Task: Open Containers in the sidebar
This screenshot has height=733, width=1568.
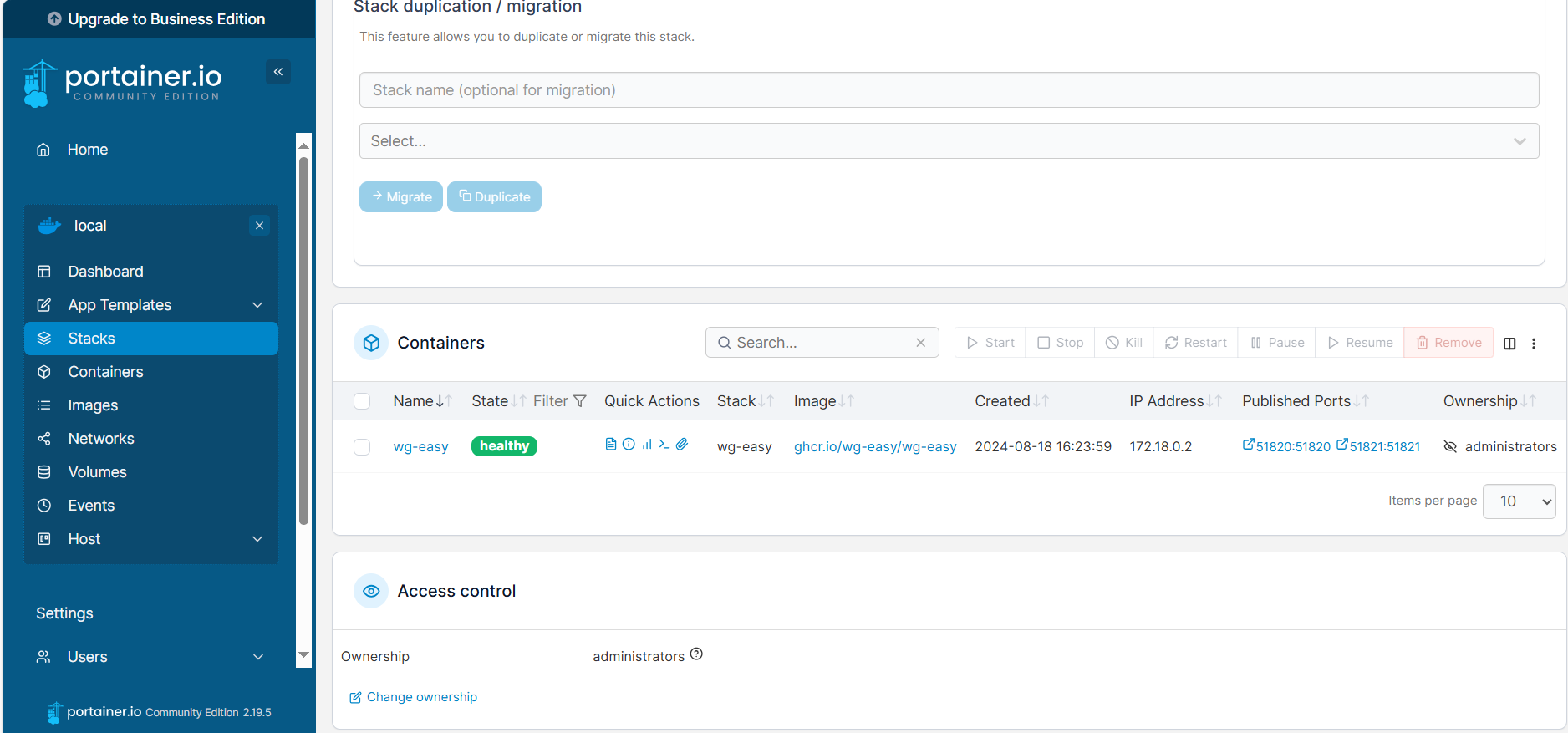Action: (x=151, y=372)
